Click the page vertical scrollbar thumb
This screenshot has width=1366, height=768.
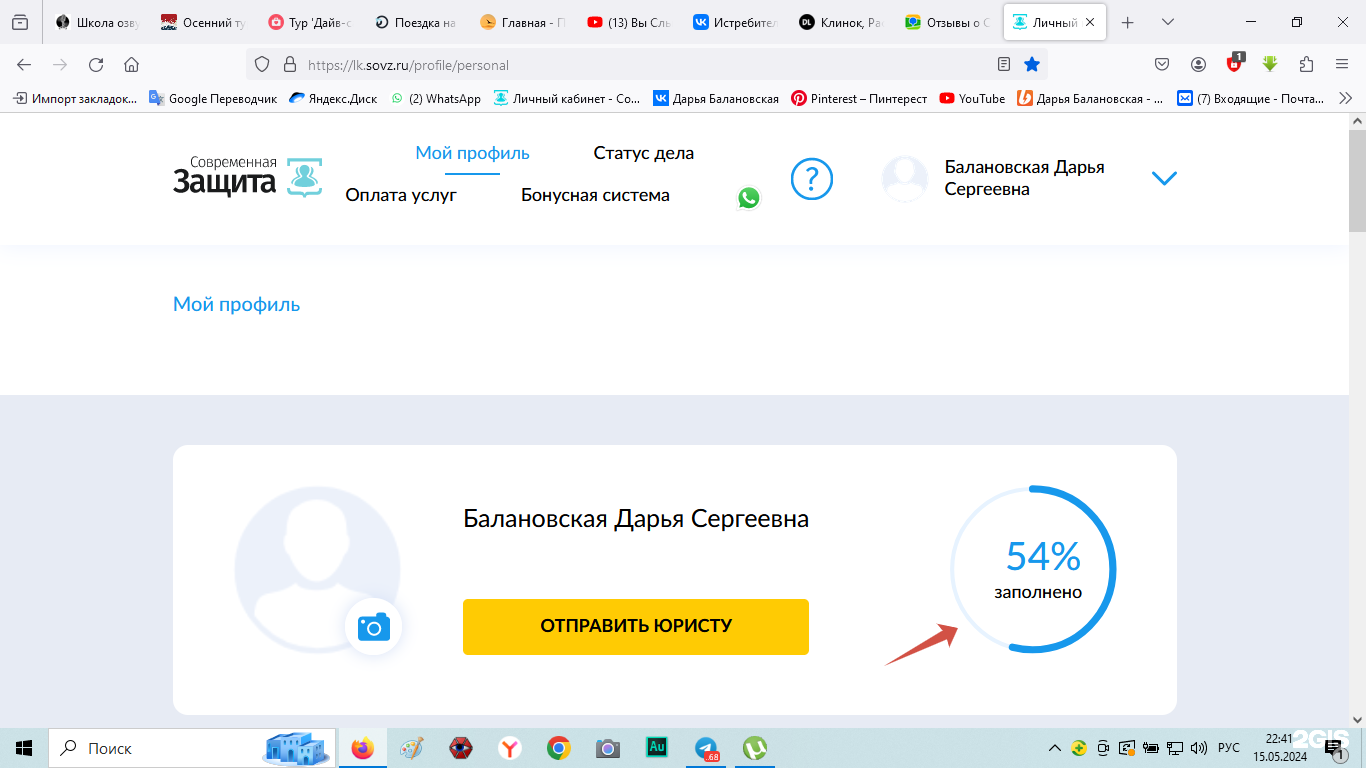1357,179
